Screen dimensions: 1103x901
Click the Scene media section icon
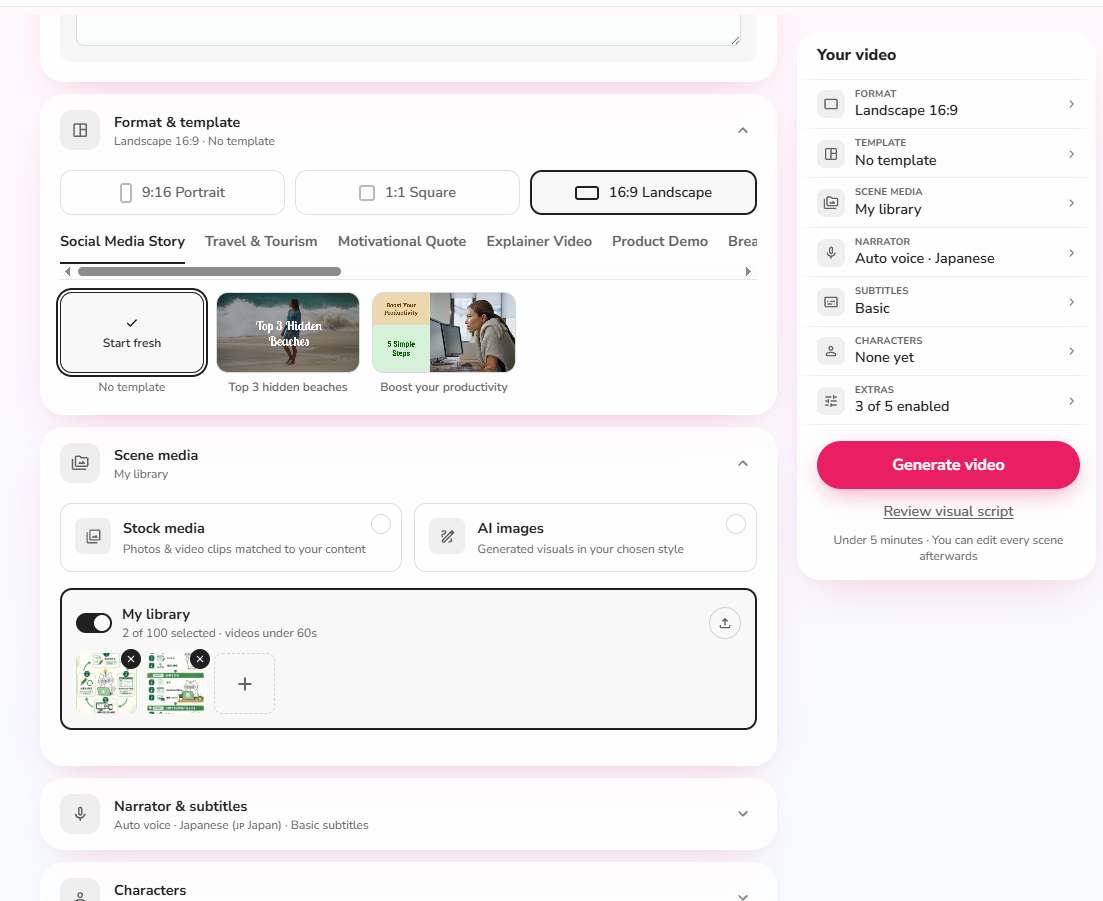[x=80, y=464]
